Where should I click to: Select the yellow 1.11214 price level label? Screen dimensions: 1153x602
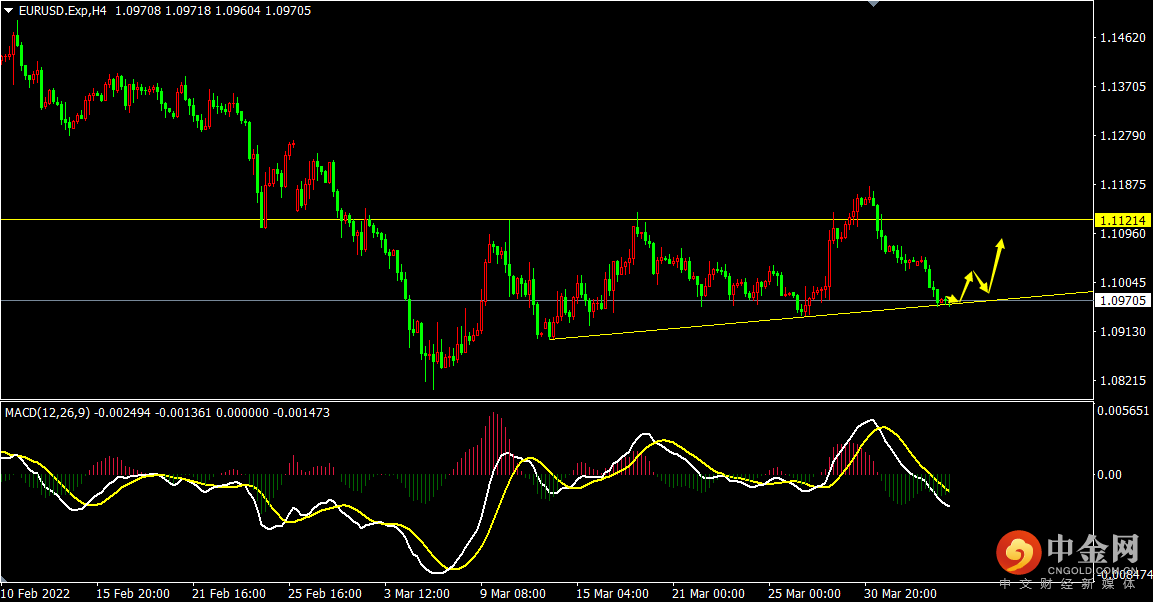coord(1122,221)
